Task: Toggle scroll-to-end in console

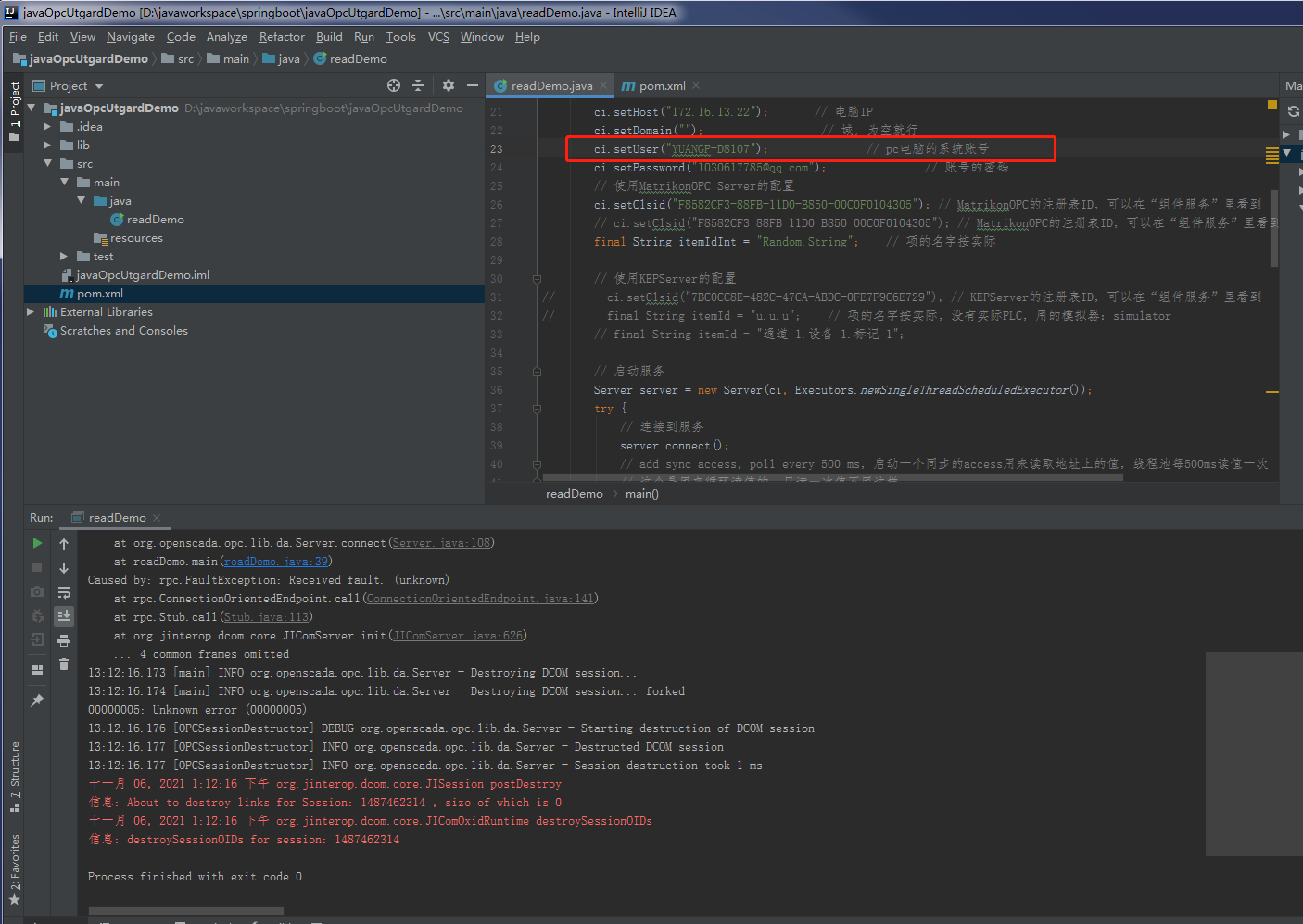Action: click(63, 615)
